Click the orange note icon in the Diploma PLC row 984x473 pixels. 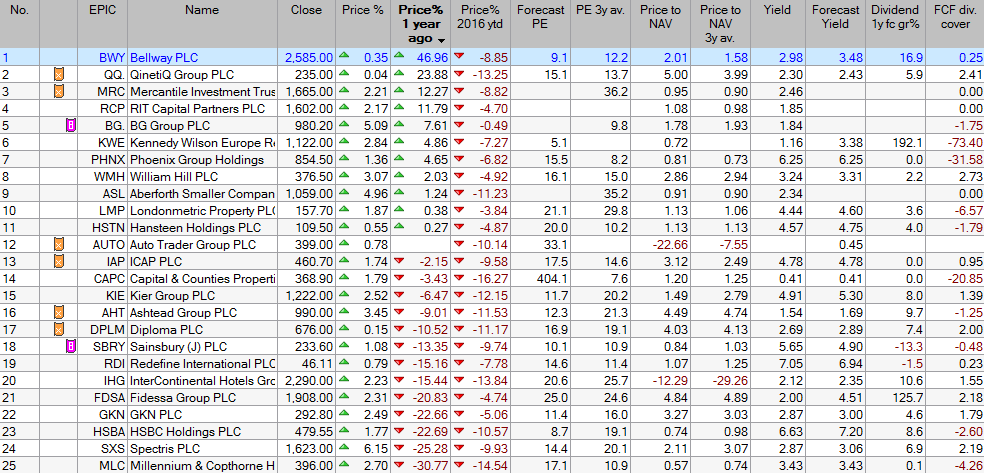58,329
